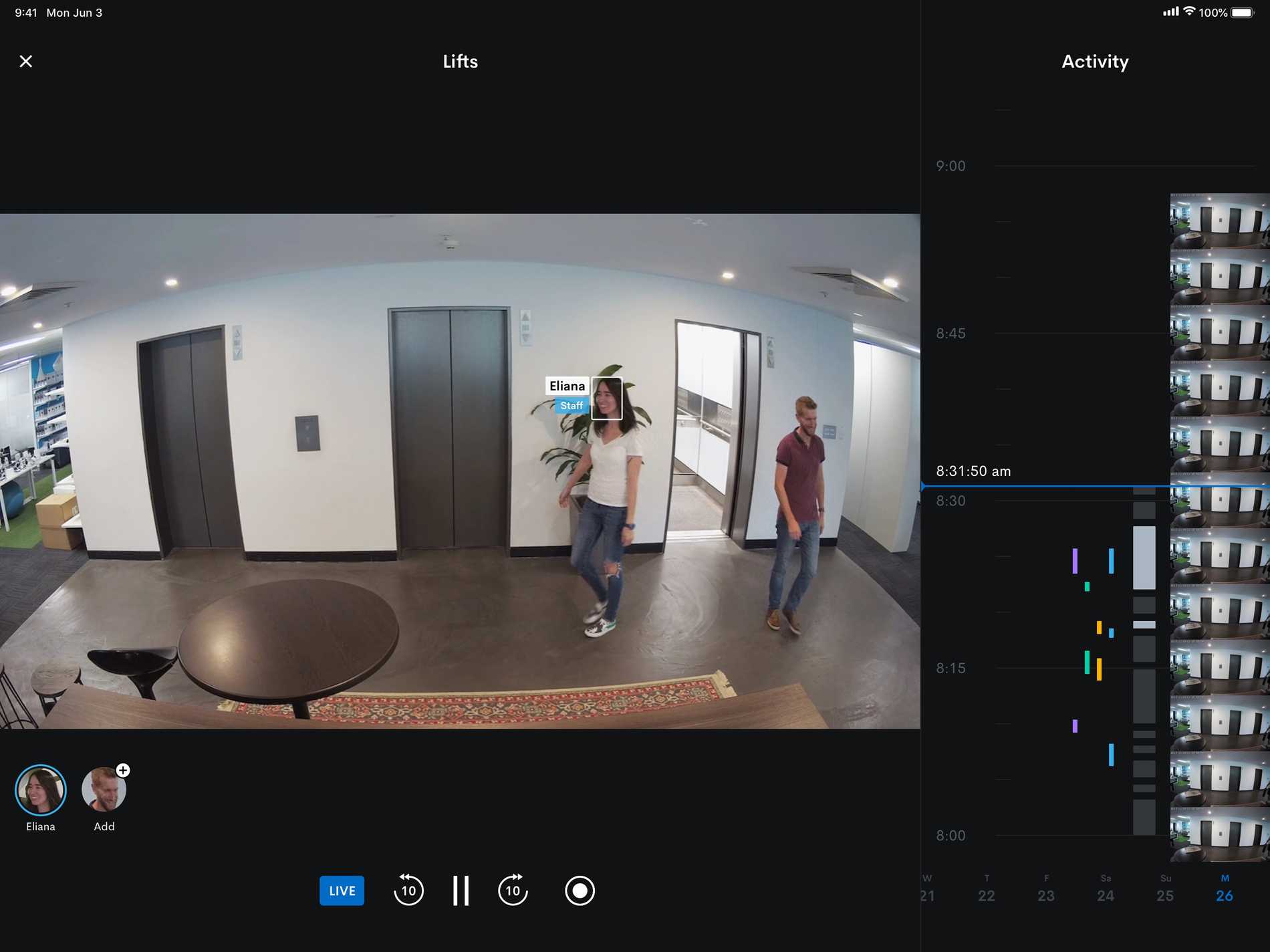Pause the video playback
This screenshot has width=1270, height=952.
coord(461,890)
